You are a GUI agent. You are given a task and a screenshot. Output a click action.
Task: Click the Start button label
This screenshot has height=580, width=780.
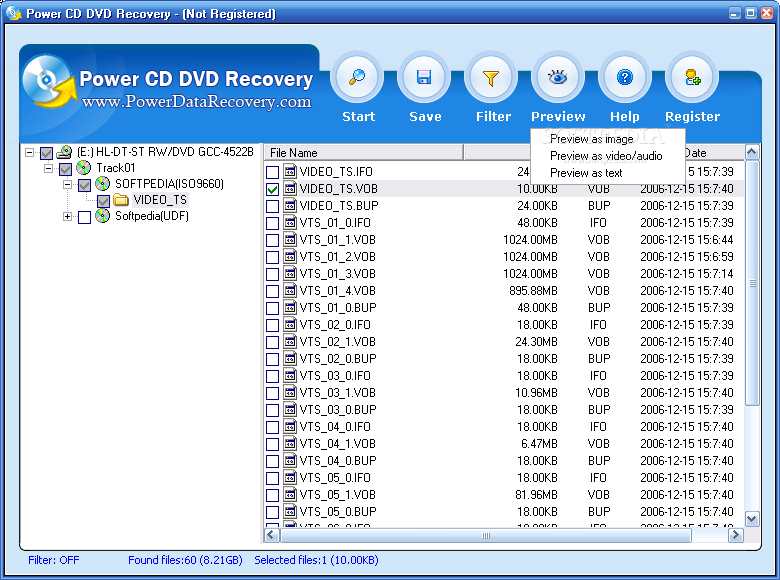(358, 116)
